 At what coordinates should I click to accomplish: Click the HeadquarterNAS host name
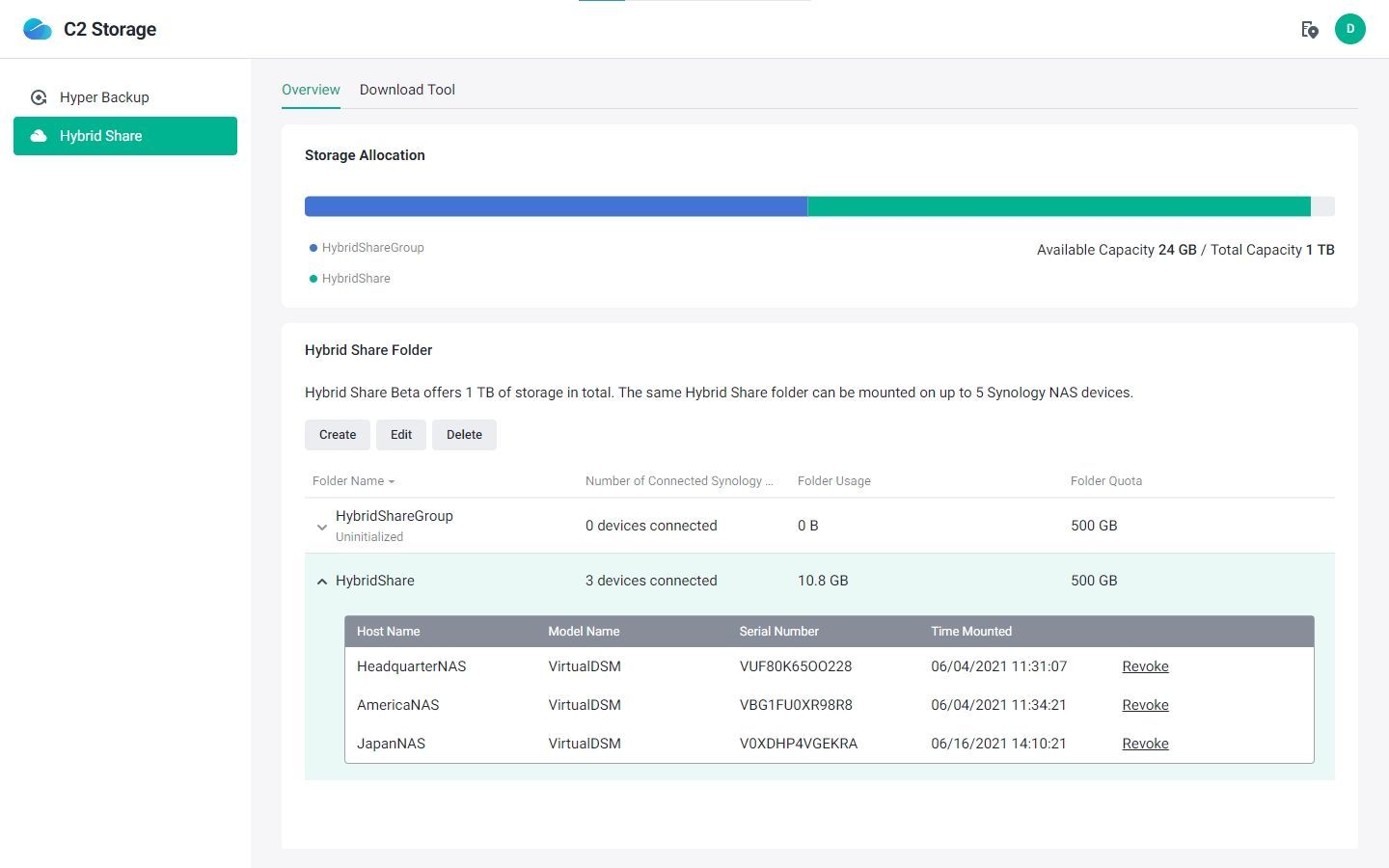(x=412, y=666)
